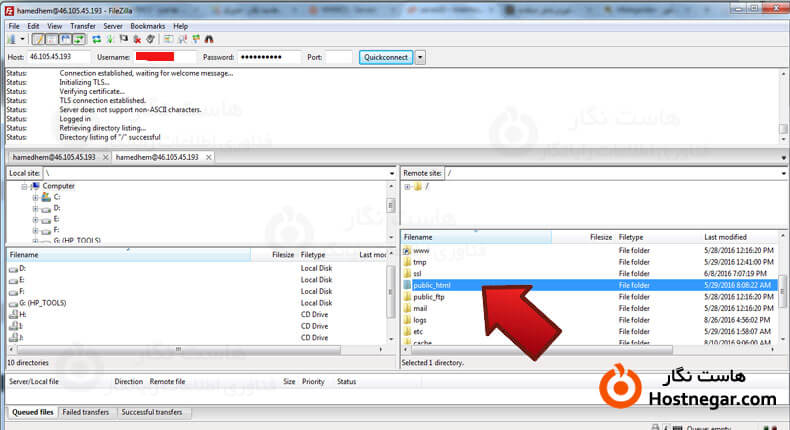Open the remote file search binoculars icon
This screenshot has width=790, height=430.
[x=209, y=39]
